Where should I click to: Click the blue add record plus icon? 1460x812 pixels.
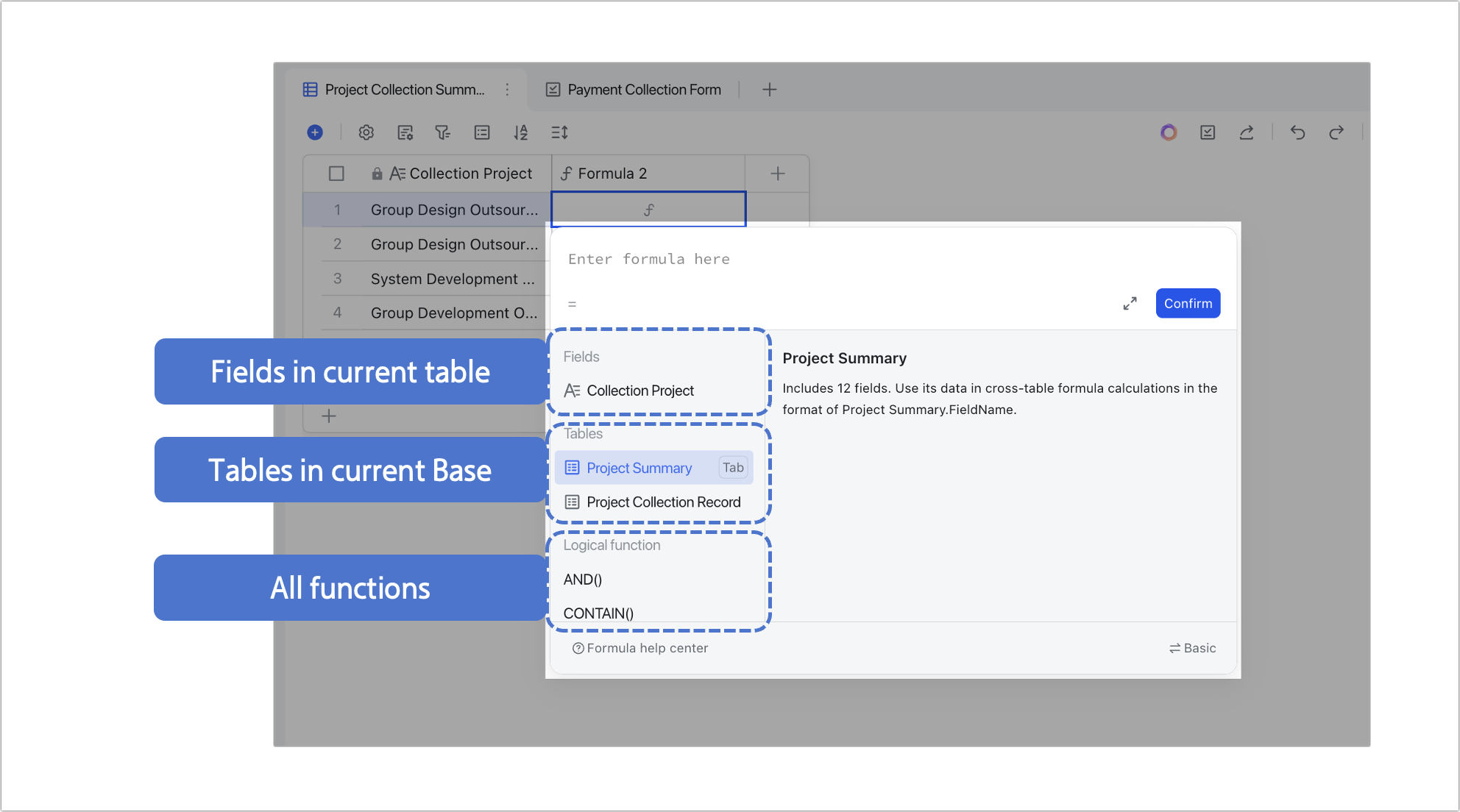(x=315, y=132)
